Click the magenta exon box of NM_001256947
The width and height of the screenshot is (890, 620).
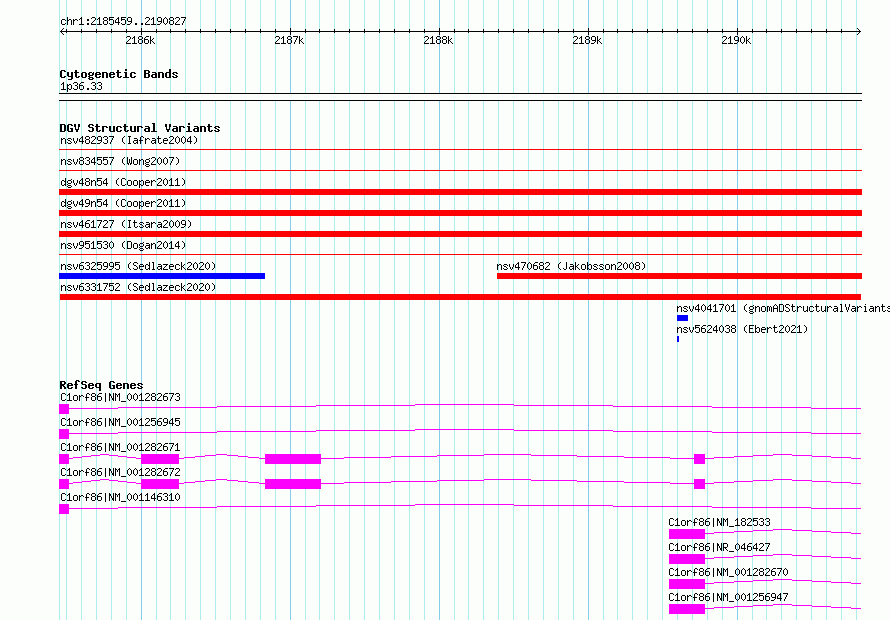[x=687, y=609]
